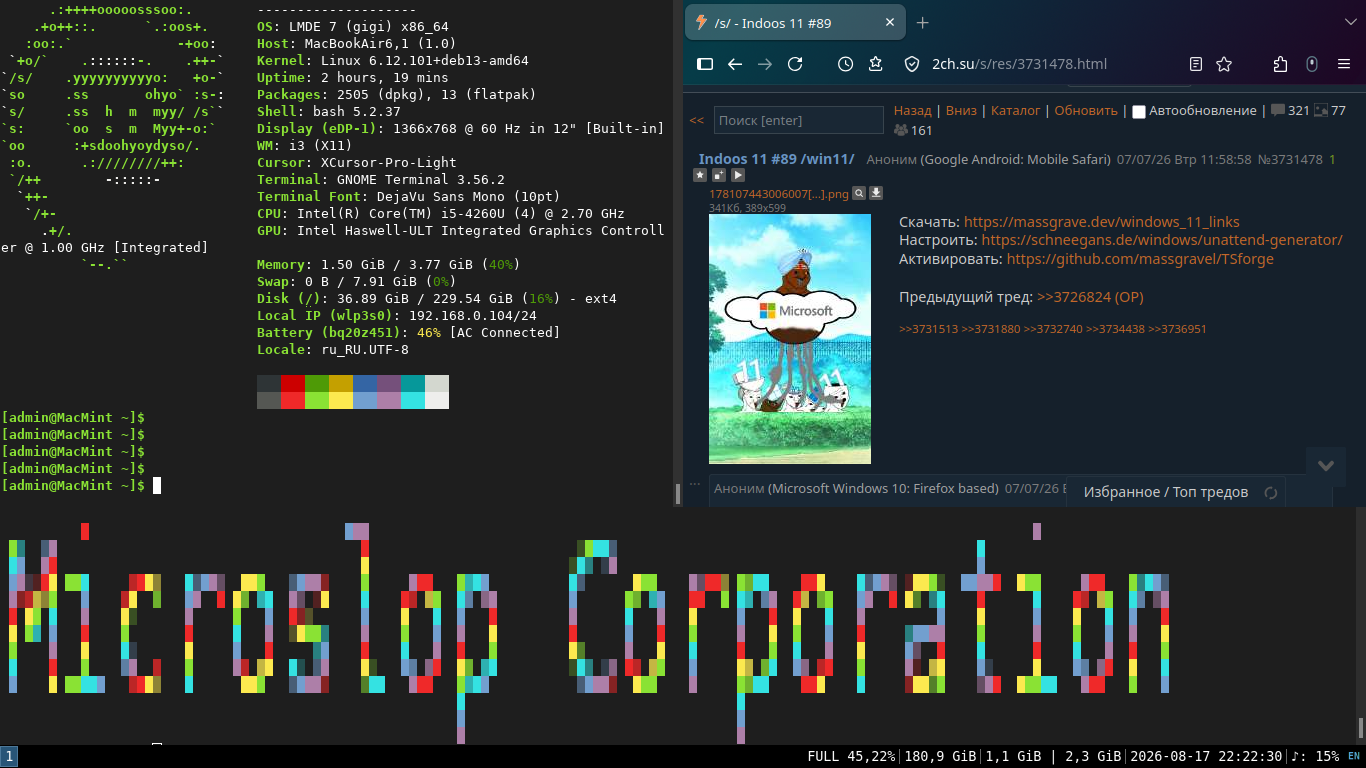1366x768 pixels.
Task: Click the Обновить thread link
Action: coord(1086,110)
